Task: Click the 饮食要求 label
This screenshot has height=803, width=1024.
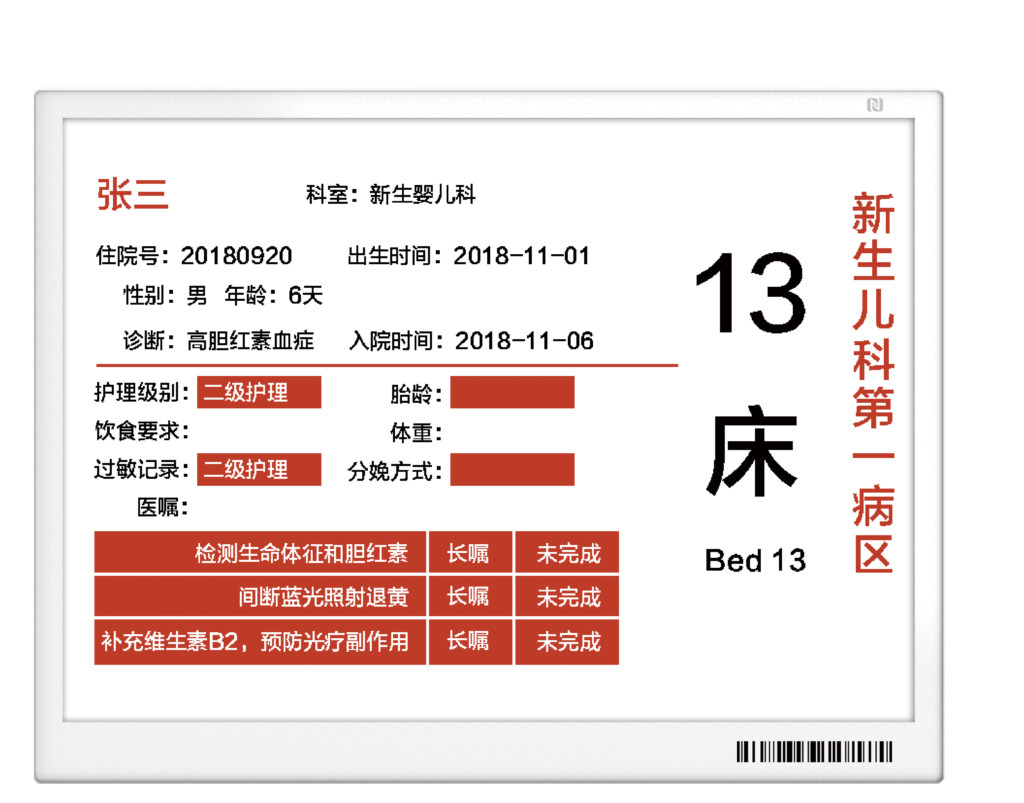Action: click(141, 431)
